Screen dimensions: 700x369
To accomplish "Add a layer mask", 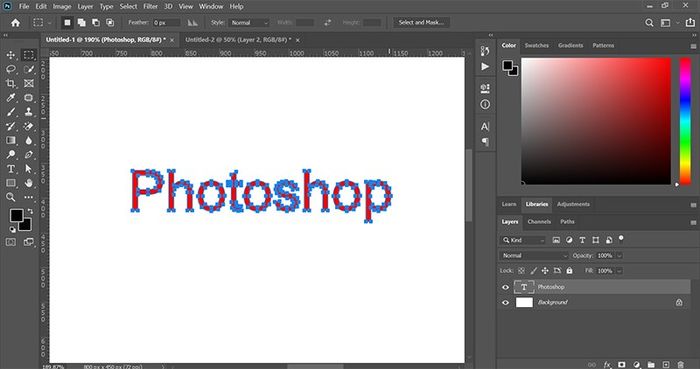I will coord(622,365).
